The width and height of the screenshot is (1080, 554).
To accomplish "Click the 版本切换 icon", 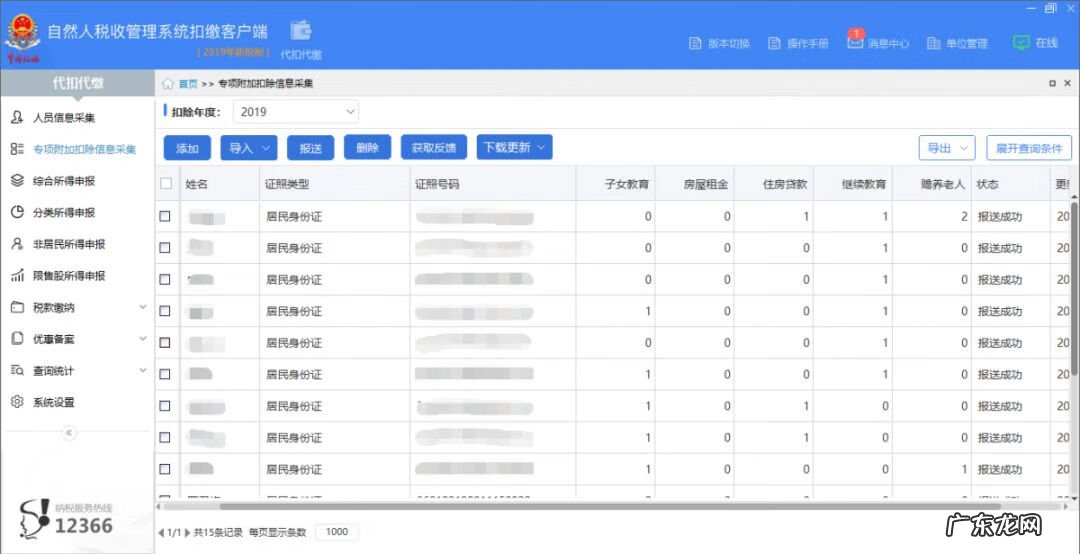I will (695, 43).
